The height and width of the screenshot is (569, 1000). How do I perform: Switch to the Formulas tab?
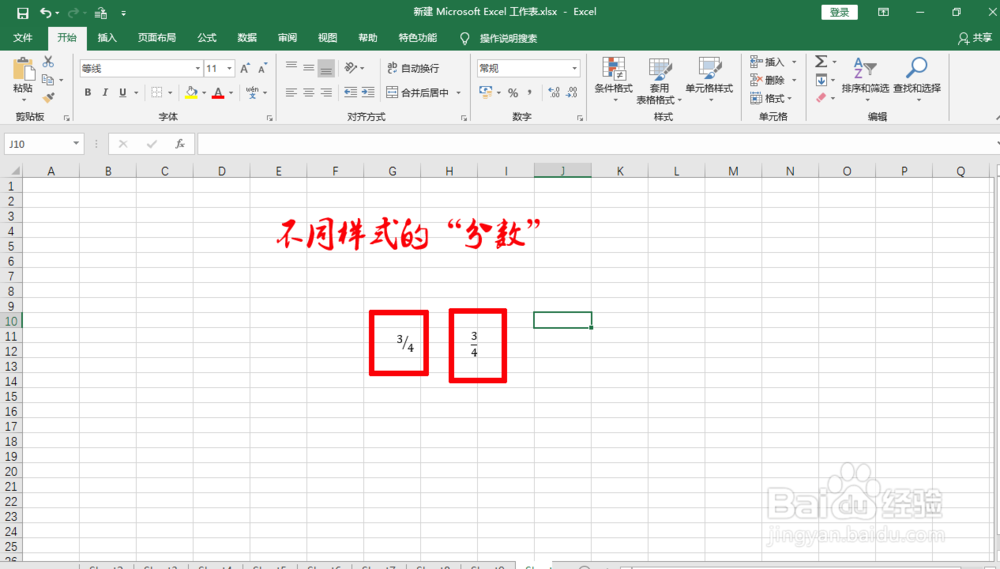(207, 38)
